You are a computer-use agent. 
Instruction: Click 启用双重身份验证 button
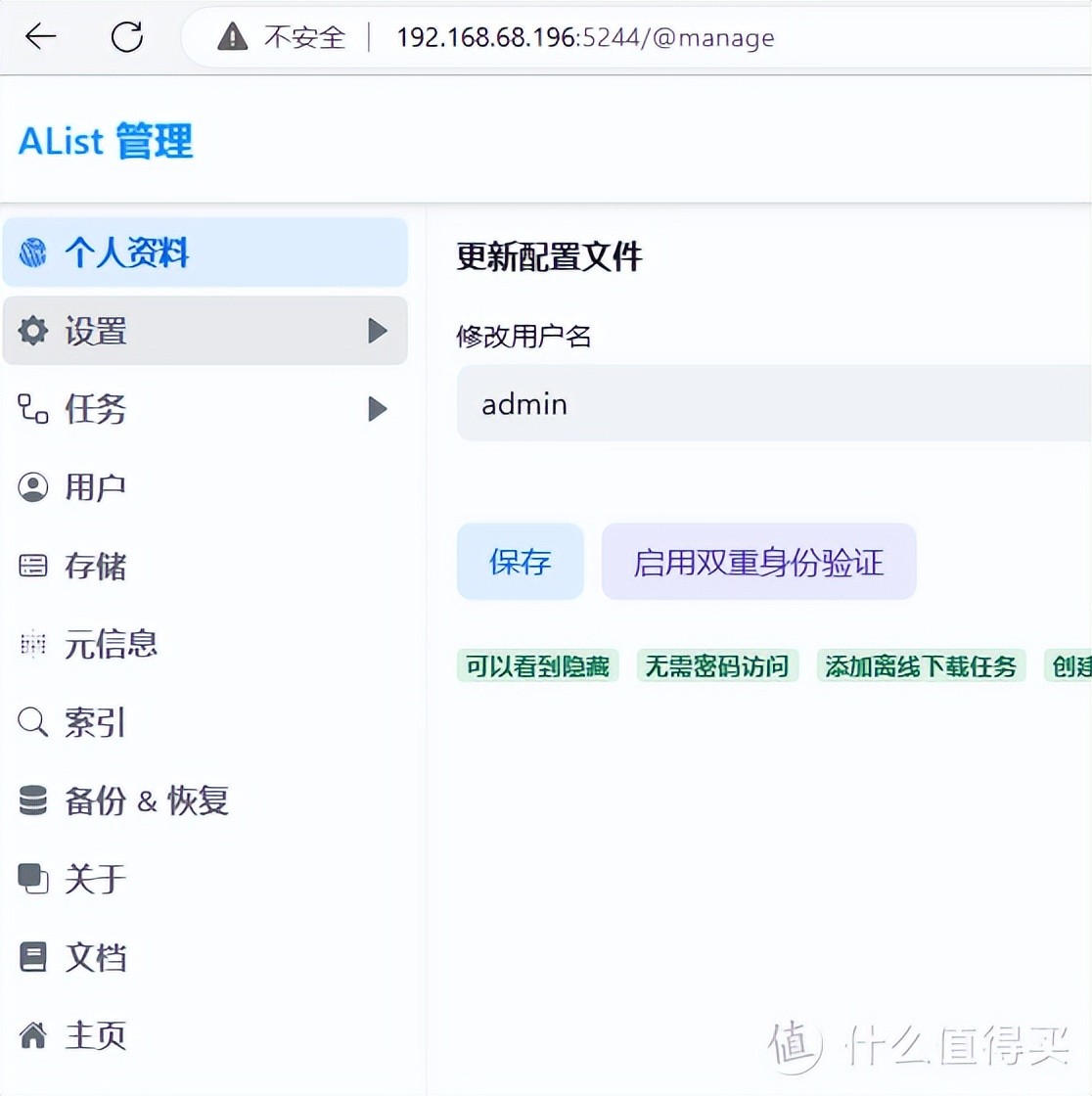pyautogui.click(x=758, y=562)
